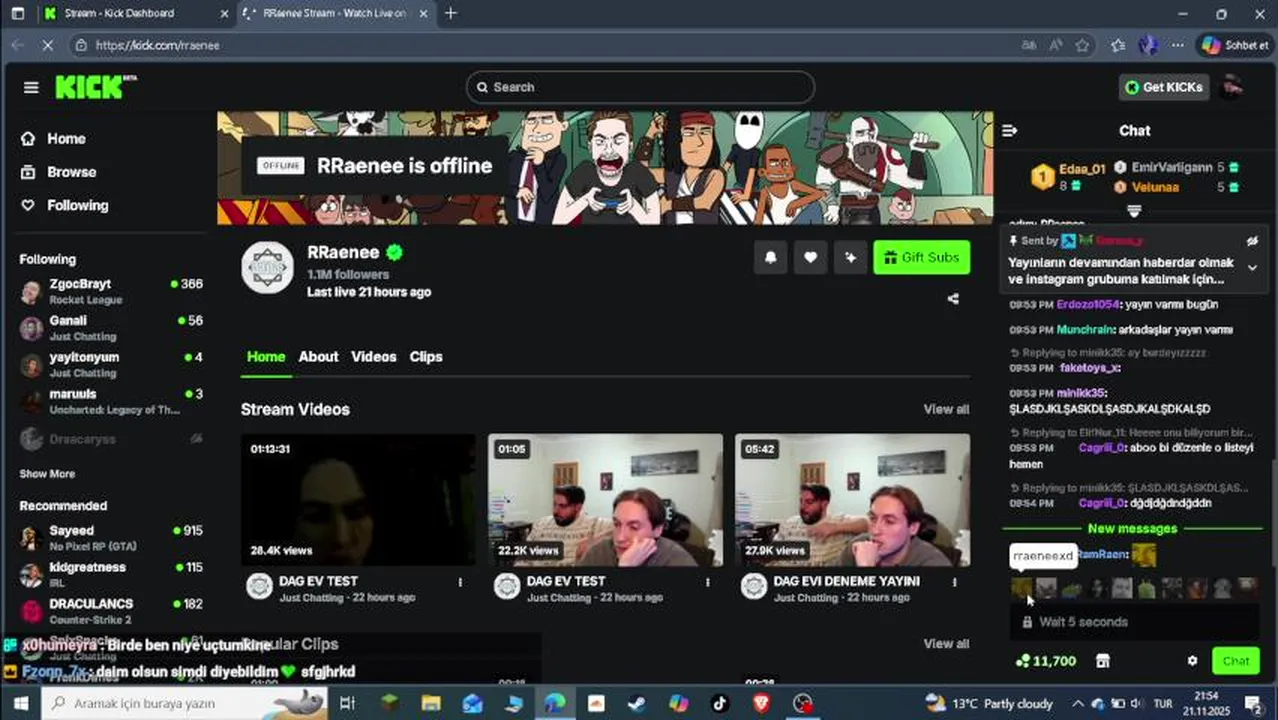Click Edaa_01 top gifter entry
The width and height of the screenshot is (1278, 720).
click(x=1068, y=177)
